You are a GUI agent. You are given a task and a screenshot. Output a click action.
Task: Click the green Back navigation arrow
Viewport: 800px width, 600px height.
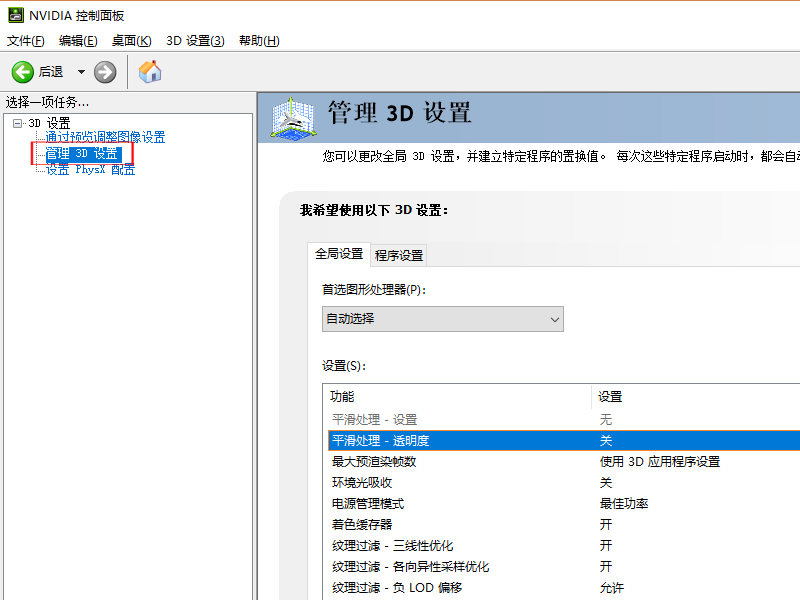[22, 71]
